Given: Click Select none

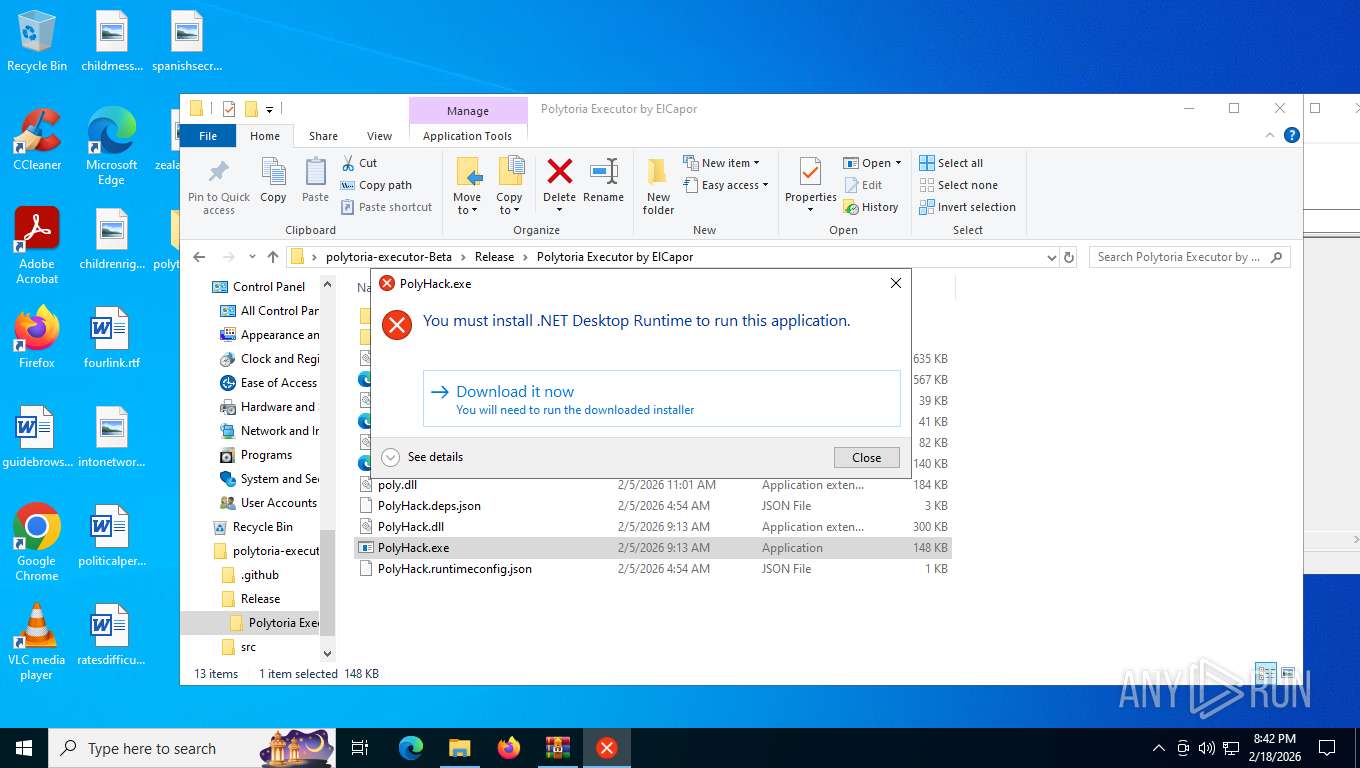Looking at the screenshot, I should click(x=958, y=185).
